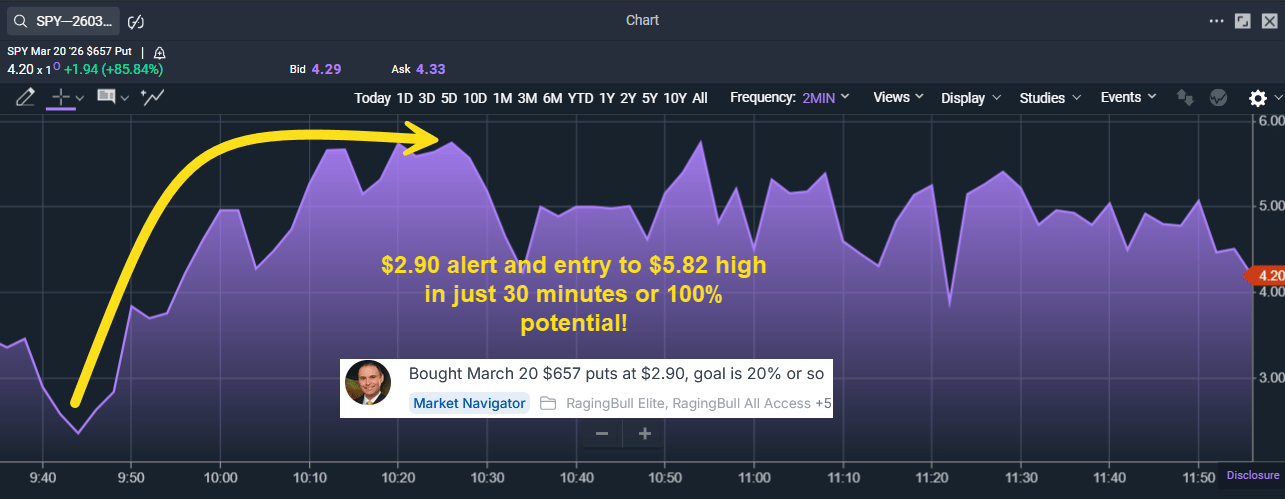Set a price alert with the bell icon

click(160, 52)
